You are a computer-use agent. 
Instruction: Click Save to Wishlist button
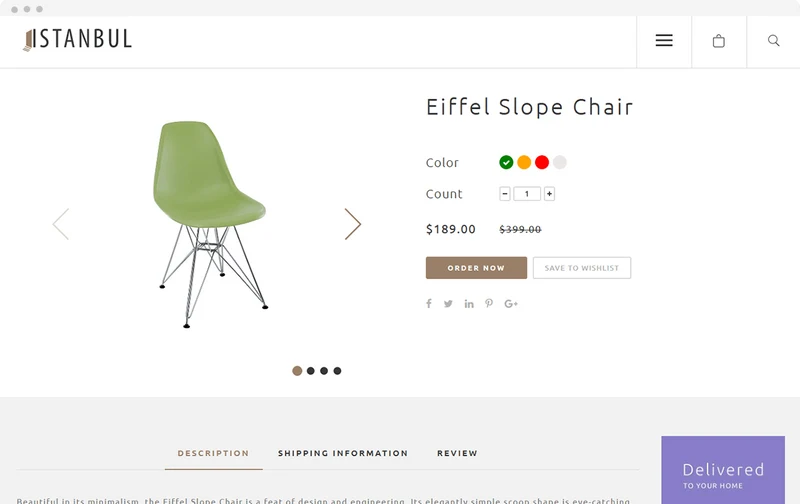582,268
